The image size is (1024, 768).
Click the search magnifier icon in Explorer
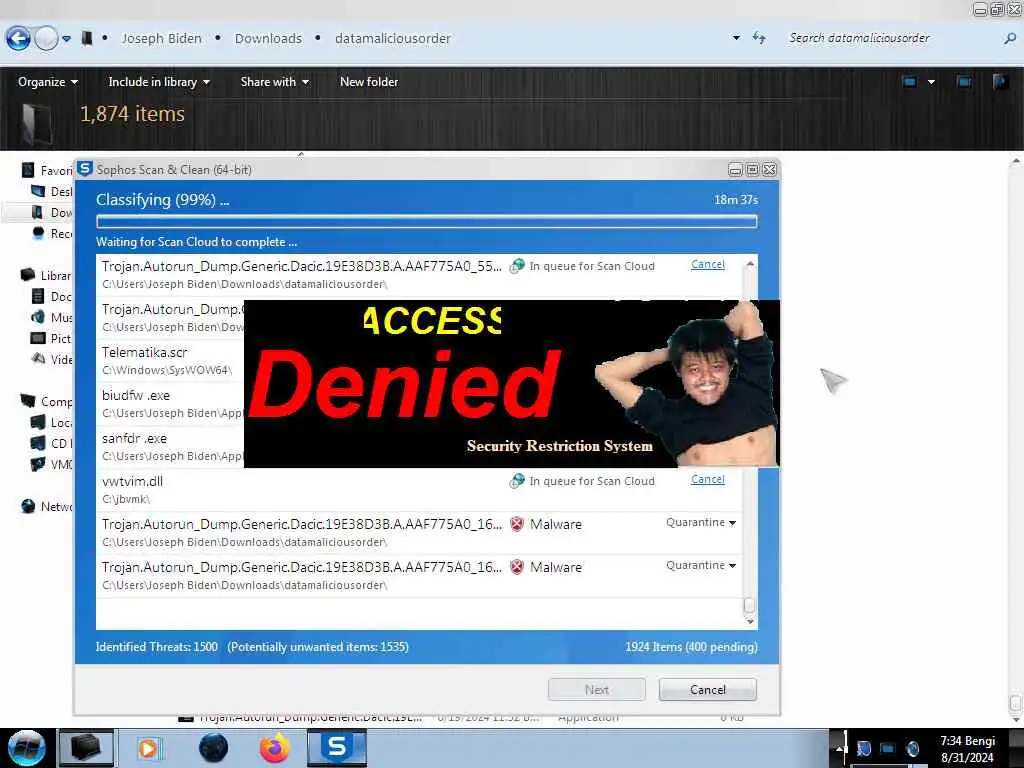pyautogui.click(x=1010, y=39)
